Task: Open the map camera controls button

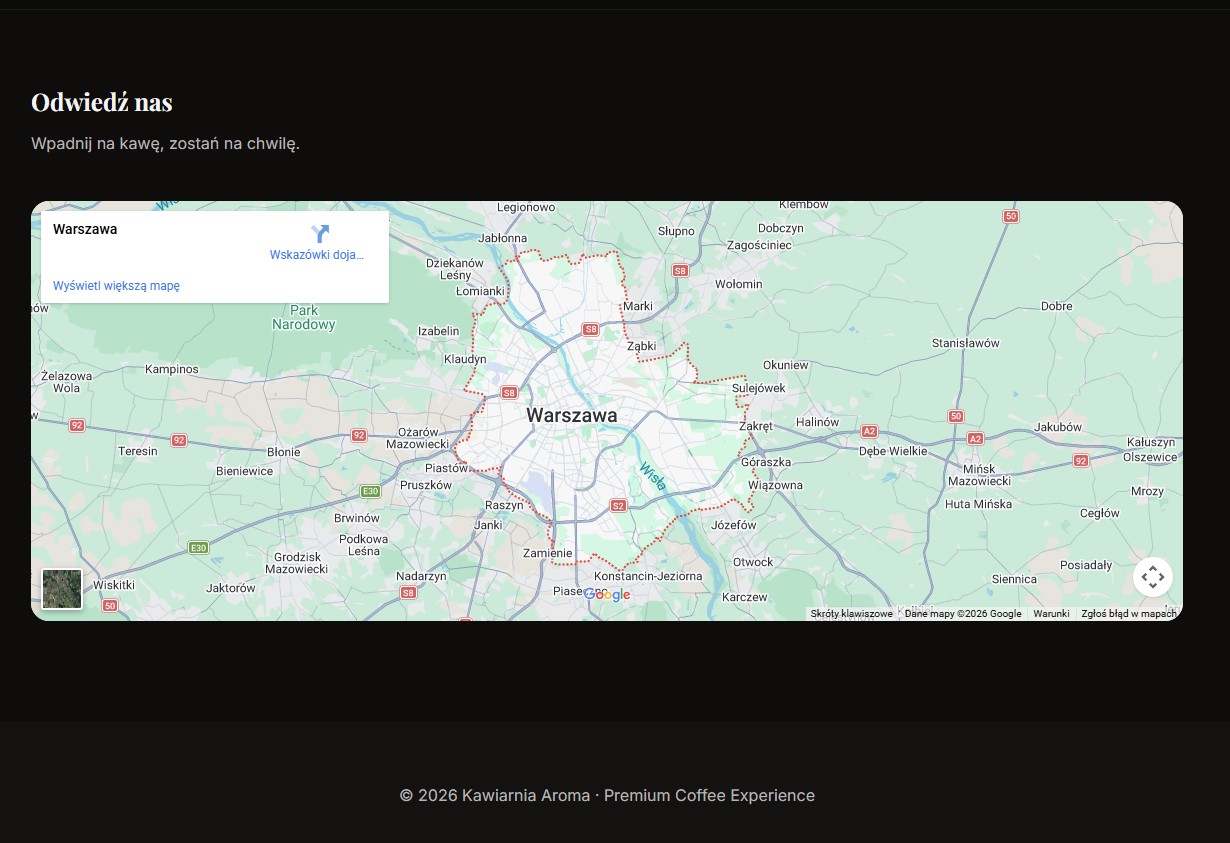Action: (1152, 577)
